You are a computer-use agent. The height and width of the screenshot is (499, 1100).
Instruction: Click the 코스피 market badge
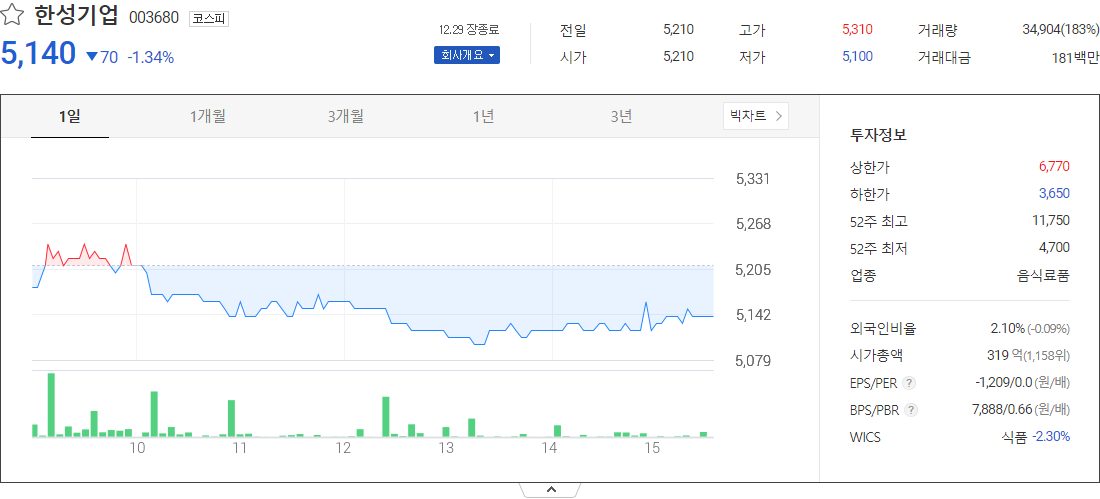209,19
